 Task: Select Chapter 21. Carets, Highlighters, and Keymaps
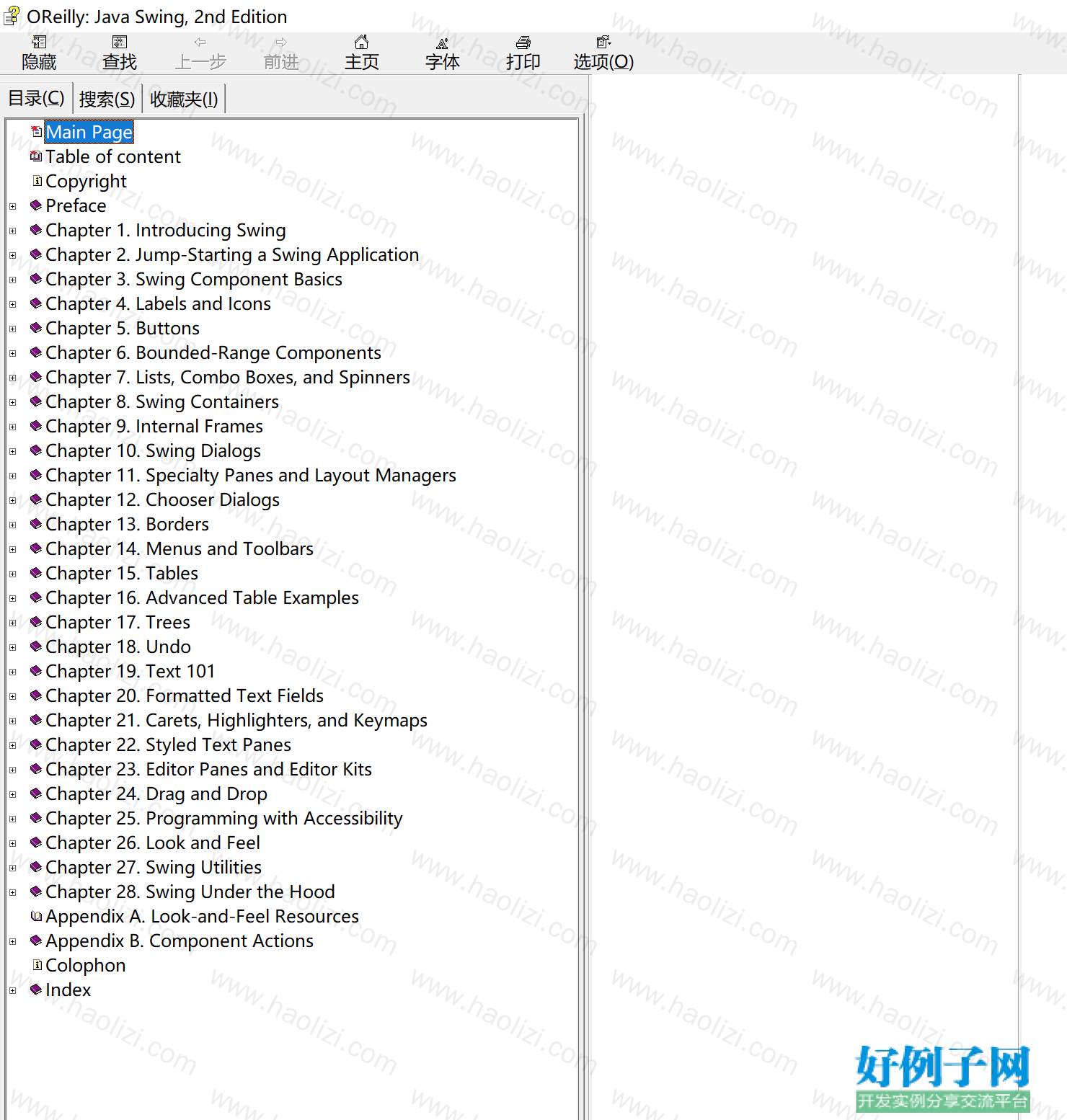tap(236, 720)
